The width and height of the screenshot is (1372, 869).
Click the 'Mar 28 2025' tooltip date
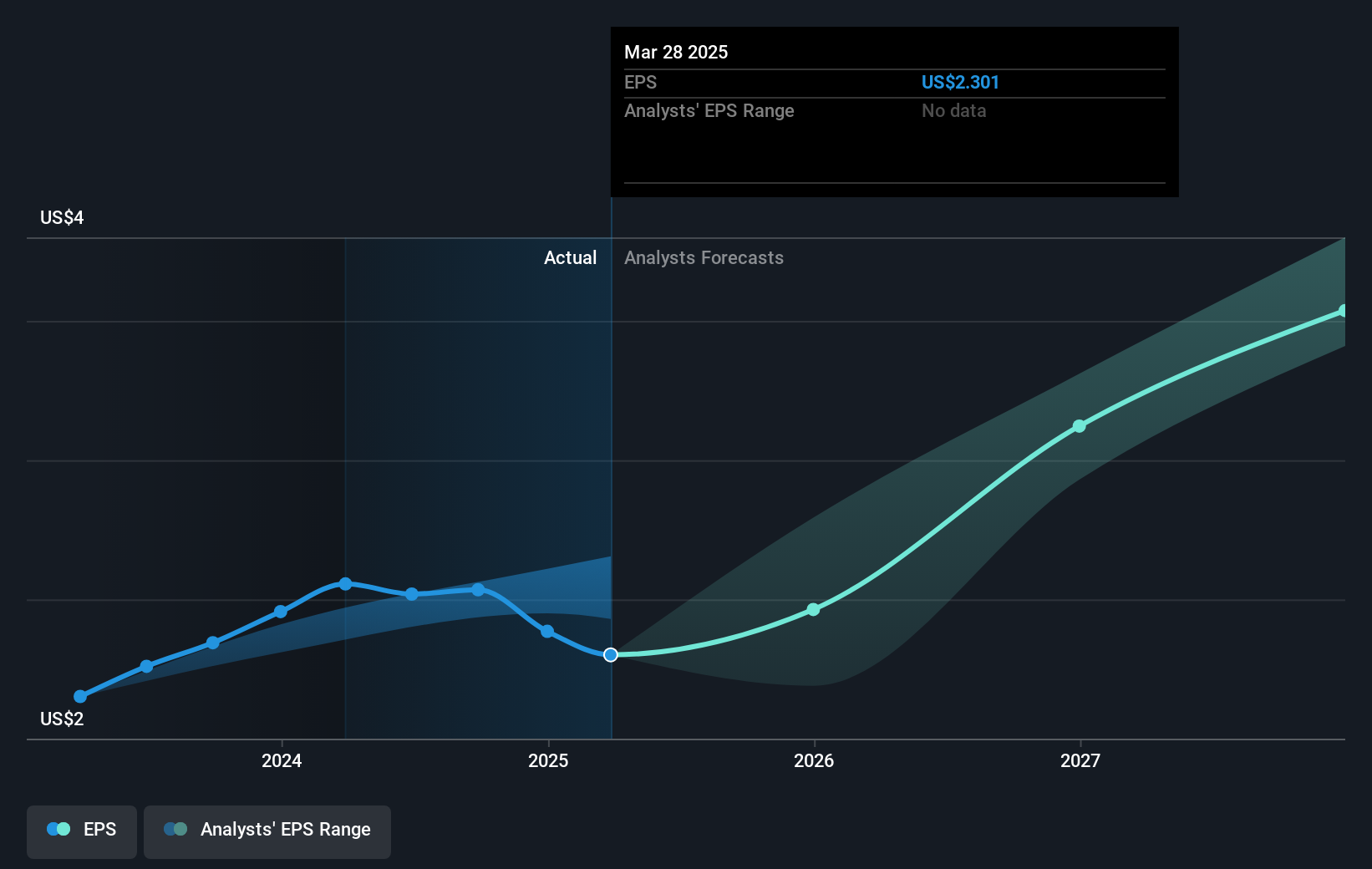point(676,52)
